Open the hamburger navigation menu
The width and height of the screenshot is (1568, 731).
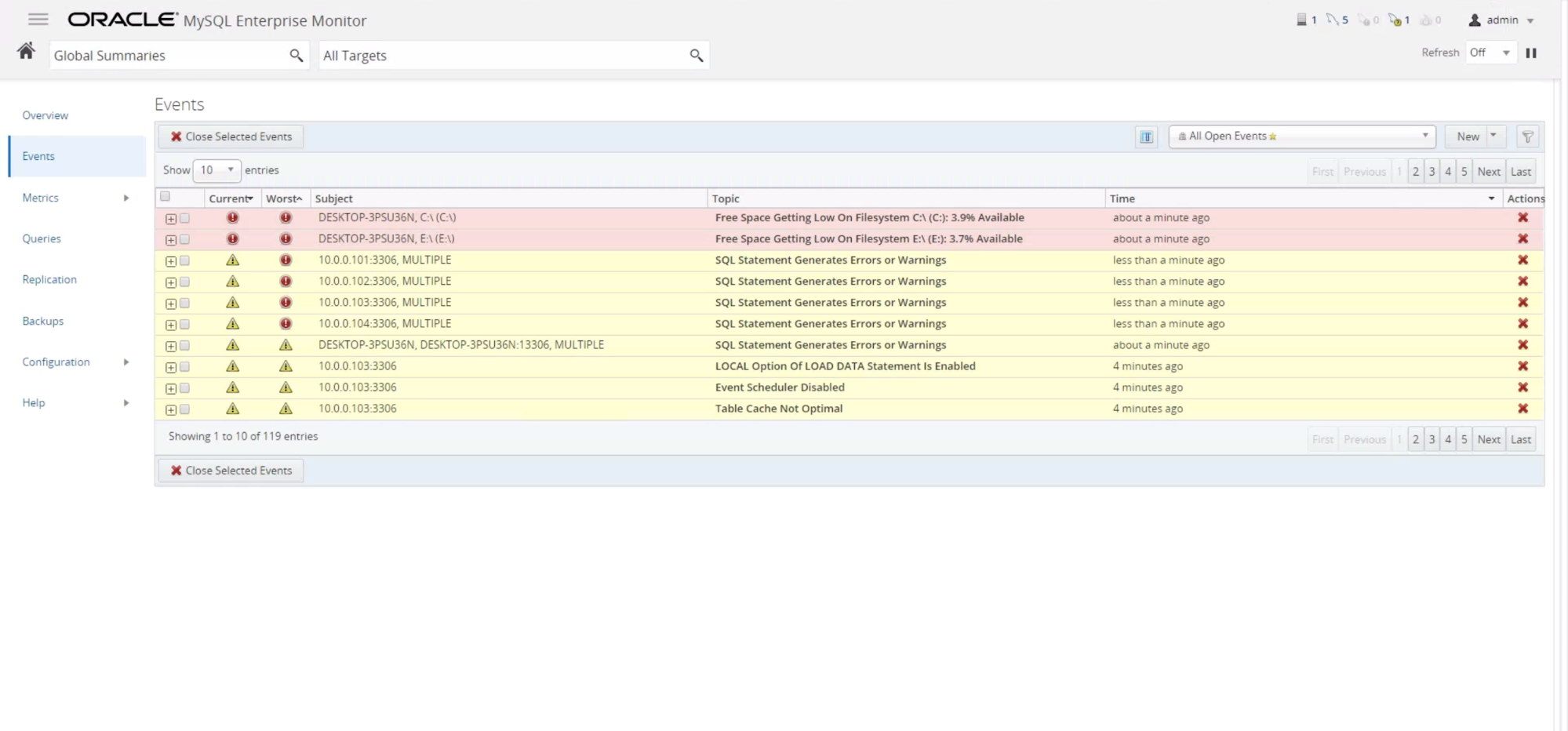click(38, 20)
